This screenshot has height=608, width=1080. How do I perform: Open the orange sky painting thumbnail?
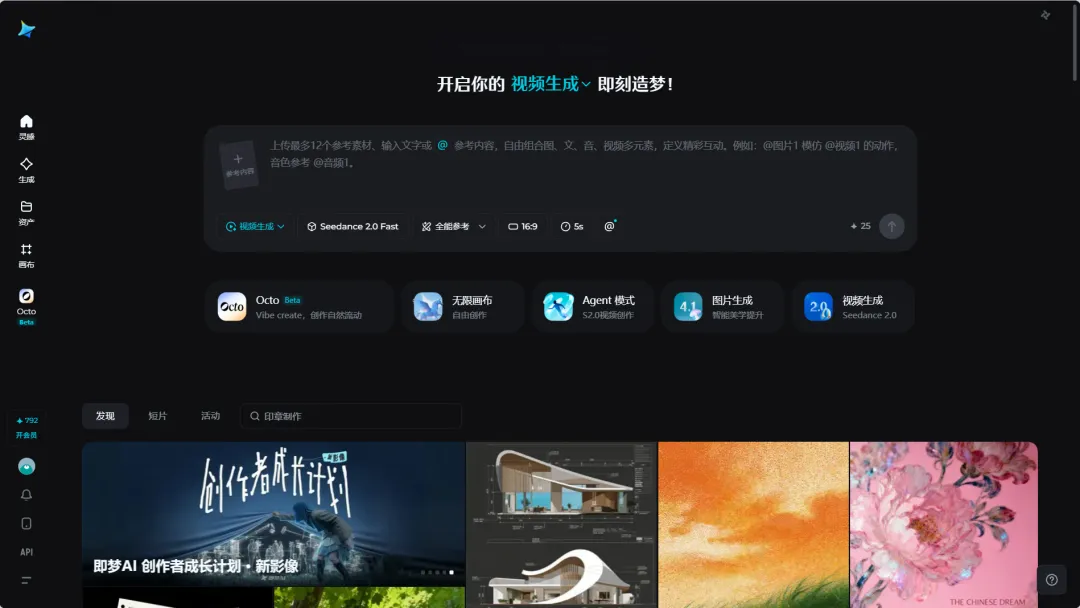(754, 525)
